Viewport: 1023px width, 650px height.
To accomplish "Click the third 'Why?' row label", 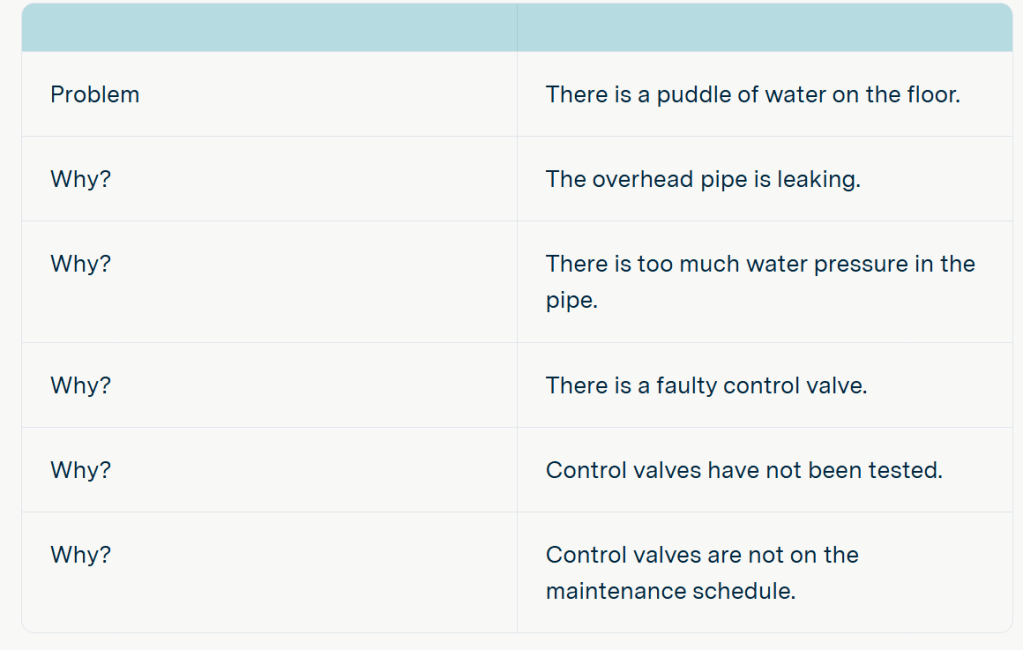I will click(80, 385).
